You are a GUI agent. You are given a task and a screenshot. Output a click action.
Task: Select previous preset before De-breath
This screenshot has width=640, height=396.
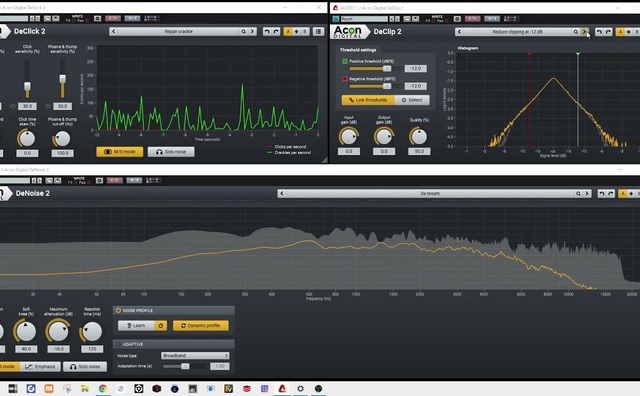(x=282, y=194)
